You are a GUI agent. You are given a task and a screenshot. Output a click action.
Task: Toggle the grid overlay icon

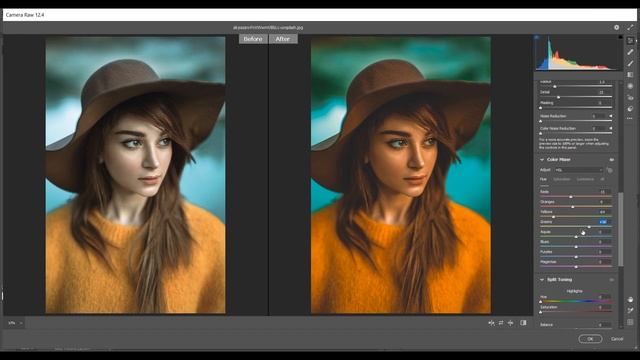point(630,322)
